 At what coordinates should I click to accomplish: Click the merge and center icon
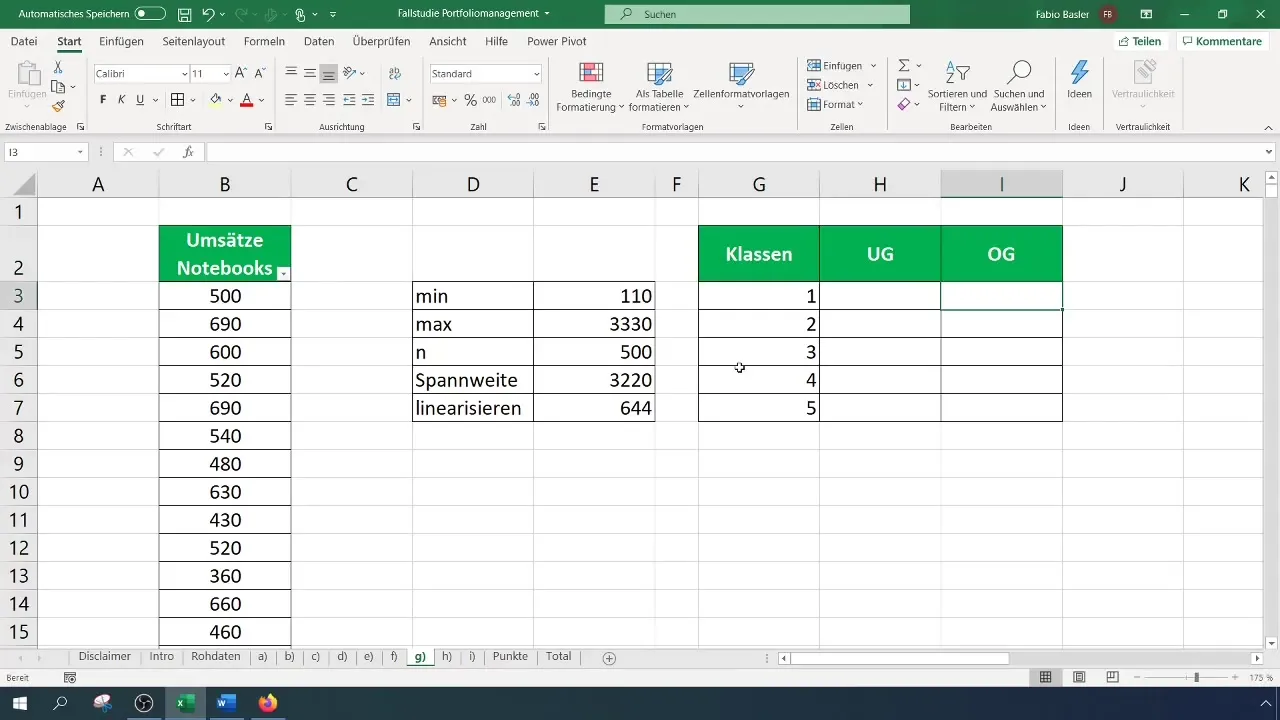pyautogui.click(x=393, y=100)
